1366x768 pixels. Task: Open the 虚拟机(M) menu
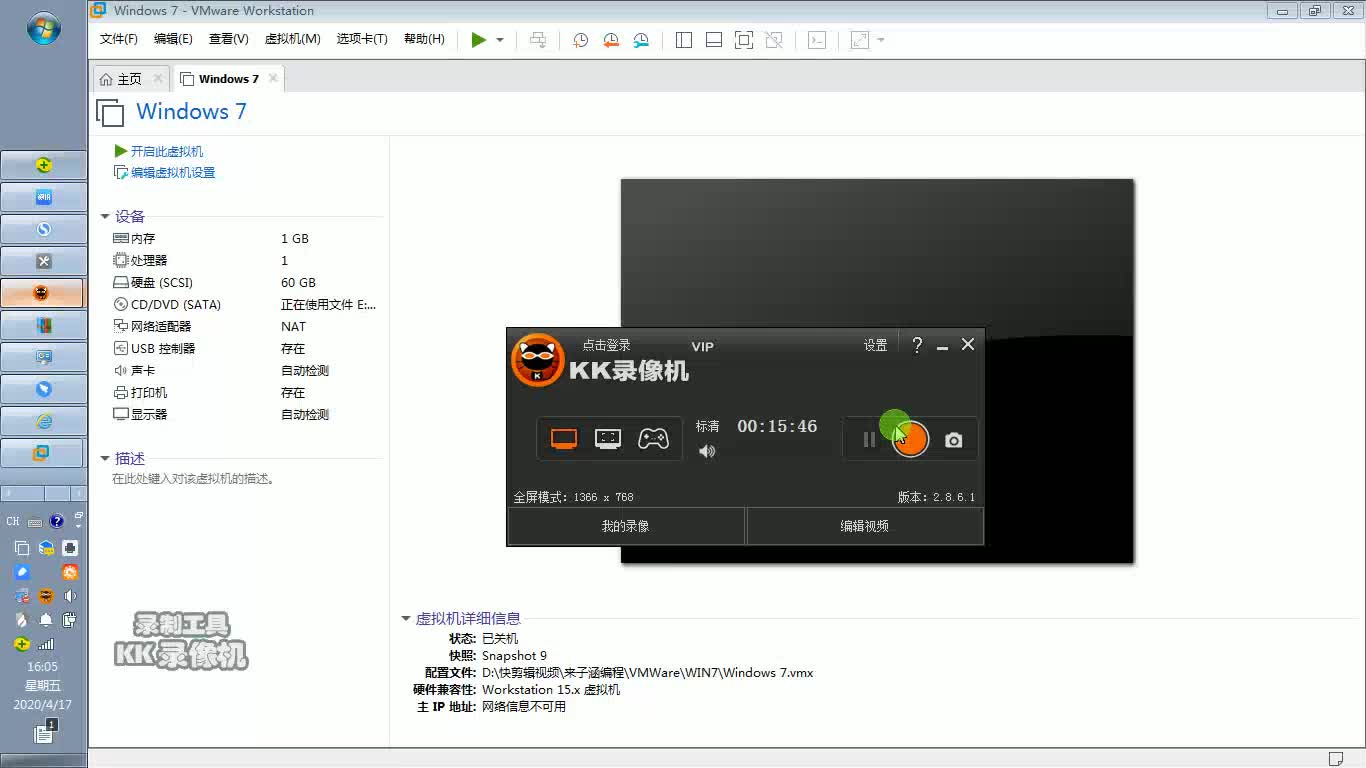(292, 39)
